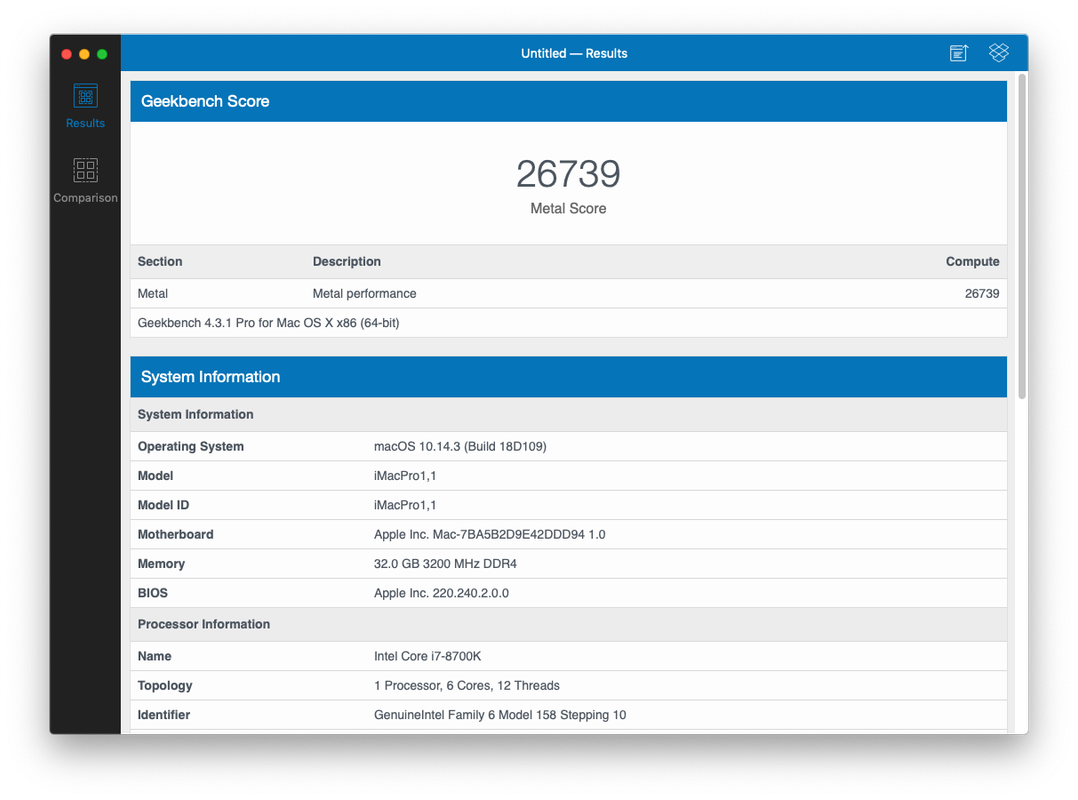Click the vertical scrollbar thumb
The height and width of the screenshot is (800, 1078).
(1022, 236)
